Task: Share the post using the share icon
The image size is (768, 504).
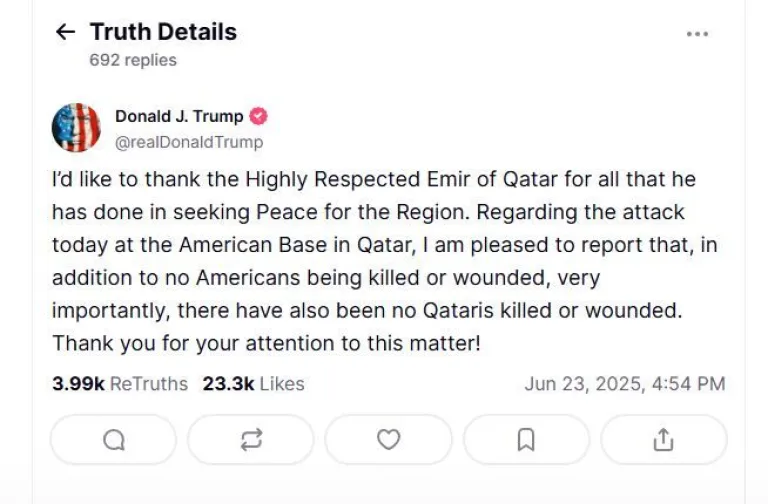Action: click(663, 440)
